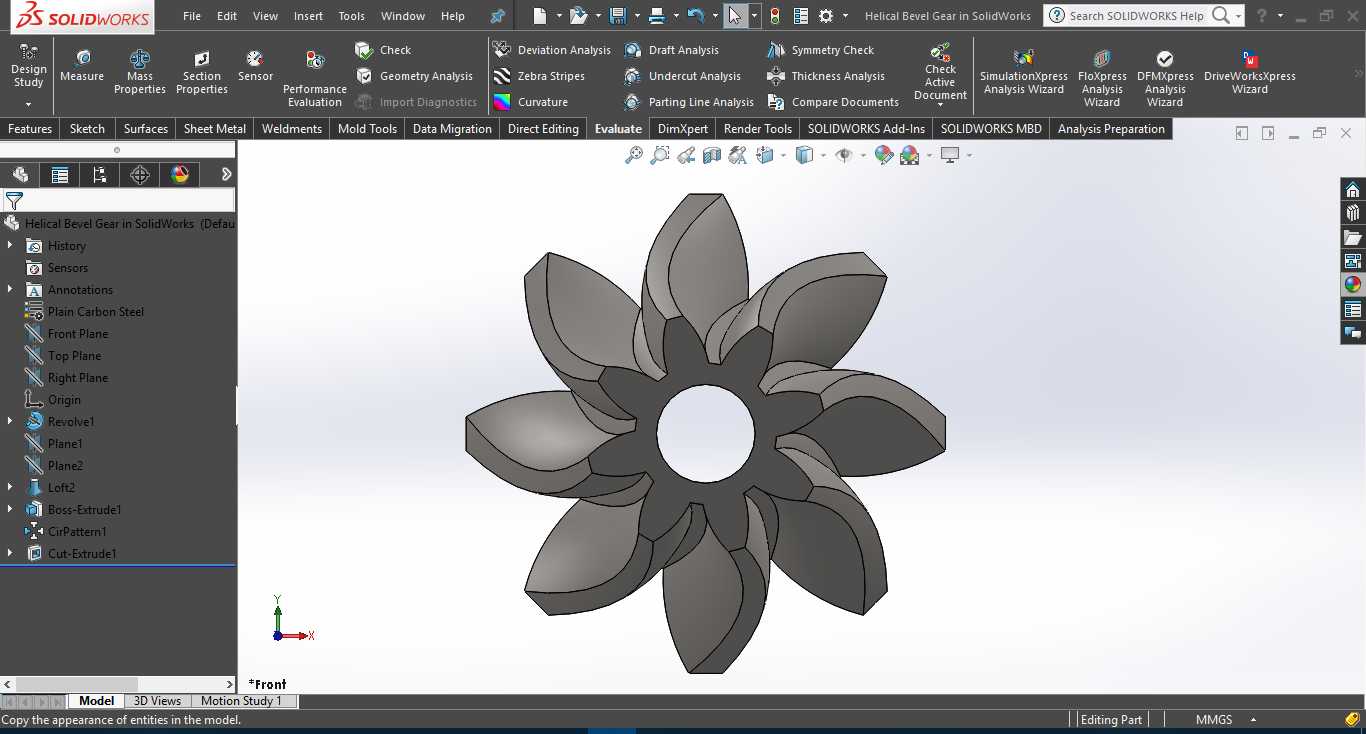Toggle Hide/Show Items eye icon

click(x=845, y=155)
